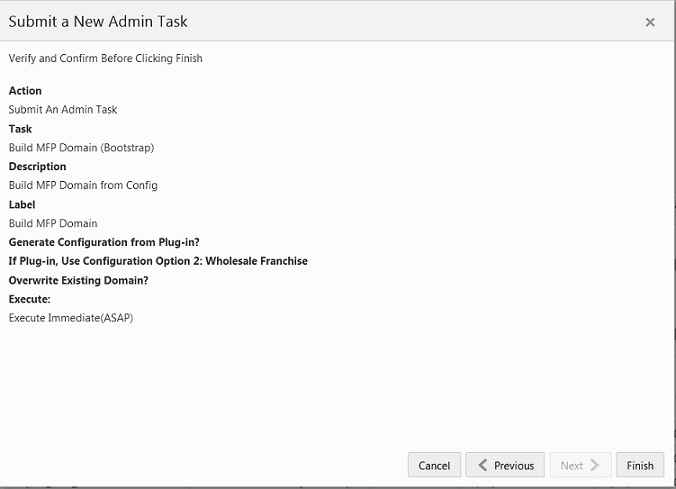Click the 'Execute:' heading
This screenshot has height=489, width=676.
click(x=29, y=299)
